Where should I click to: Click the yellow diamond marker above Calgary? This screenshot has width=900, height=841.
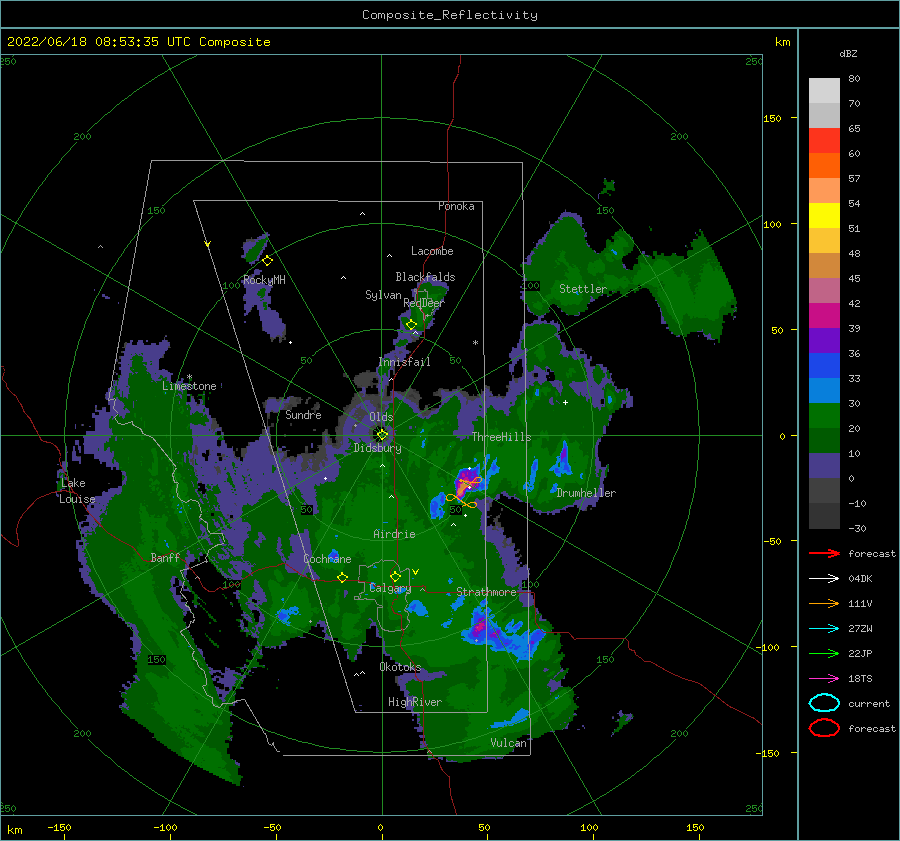tap(395, 576)
